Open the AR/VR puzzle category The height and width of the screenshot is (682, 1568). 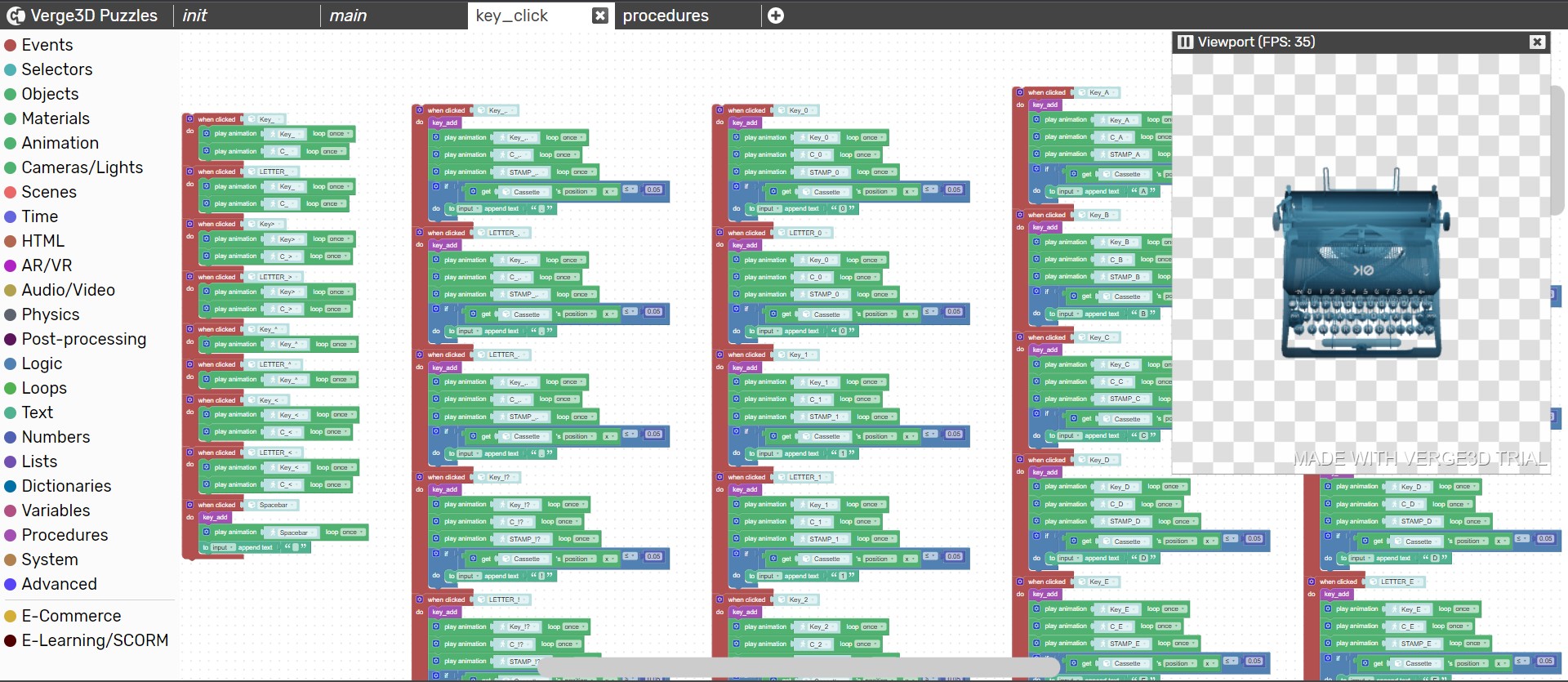click(x=47, y=265)
